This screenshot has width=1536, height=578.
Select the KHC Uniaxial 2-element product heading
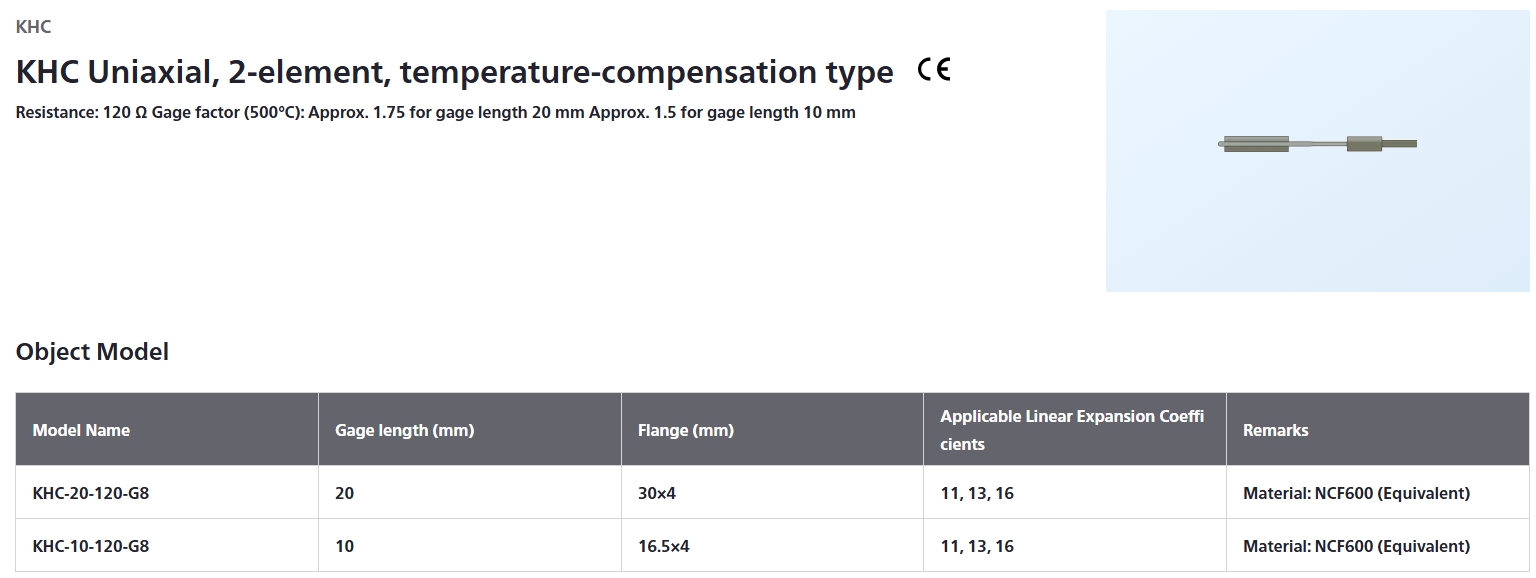(455, 72)
